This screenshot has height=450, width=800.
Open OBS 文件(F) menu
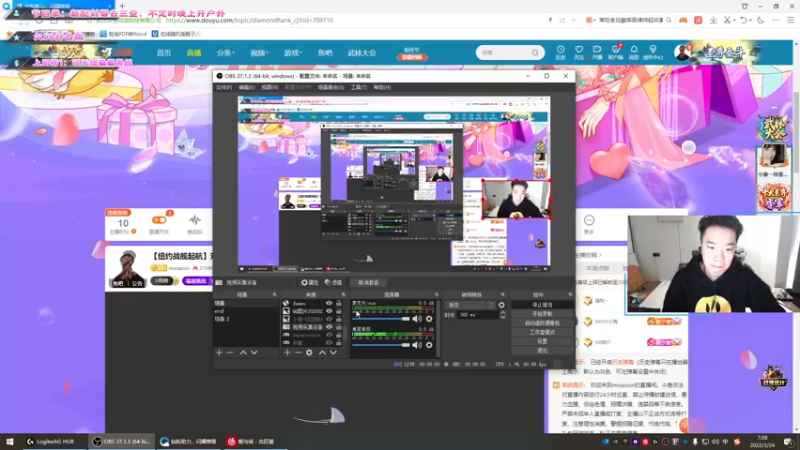pos(223,87)
